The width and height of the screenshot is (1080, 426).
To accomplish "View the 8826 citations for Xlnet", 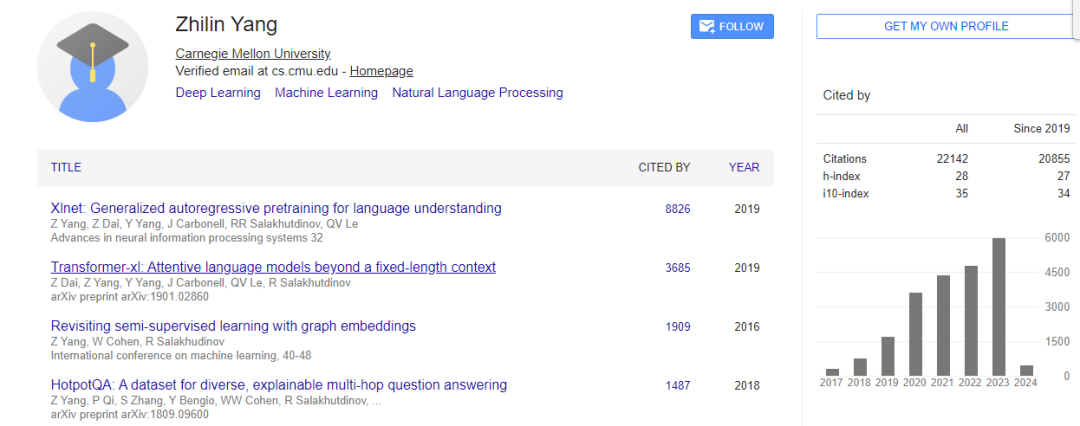I will click(x=677, y=209).
